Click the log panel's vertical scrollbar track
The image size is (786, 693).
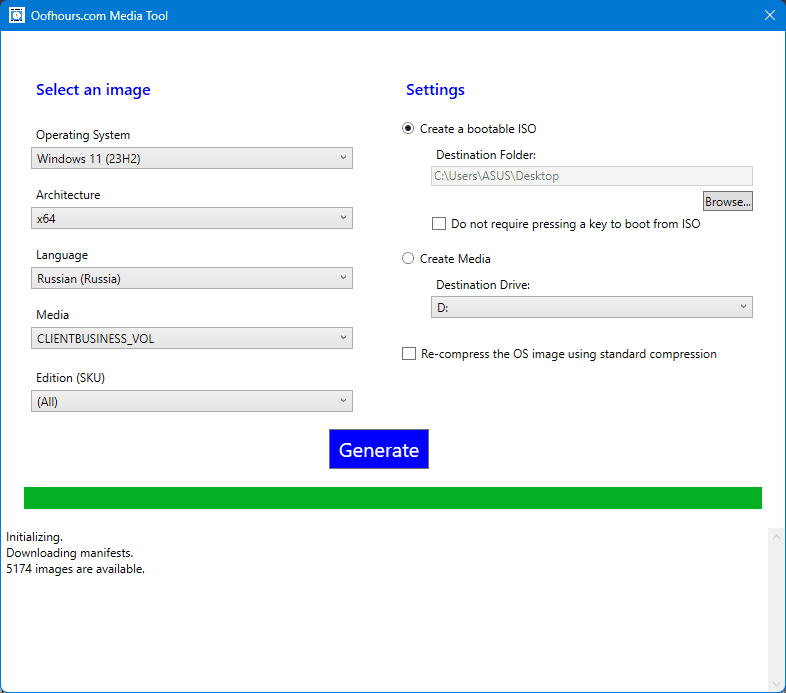coord(776,610)
